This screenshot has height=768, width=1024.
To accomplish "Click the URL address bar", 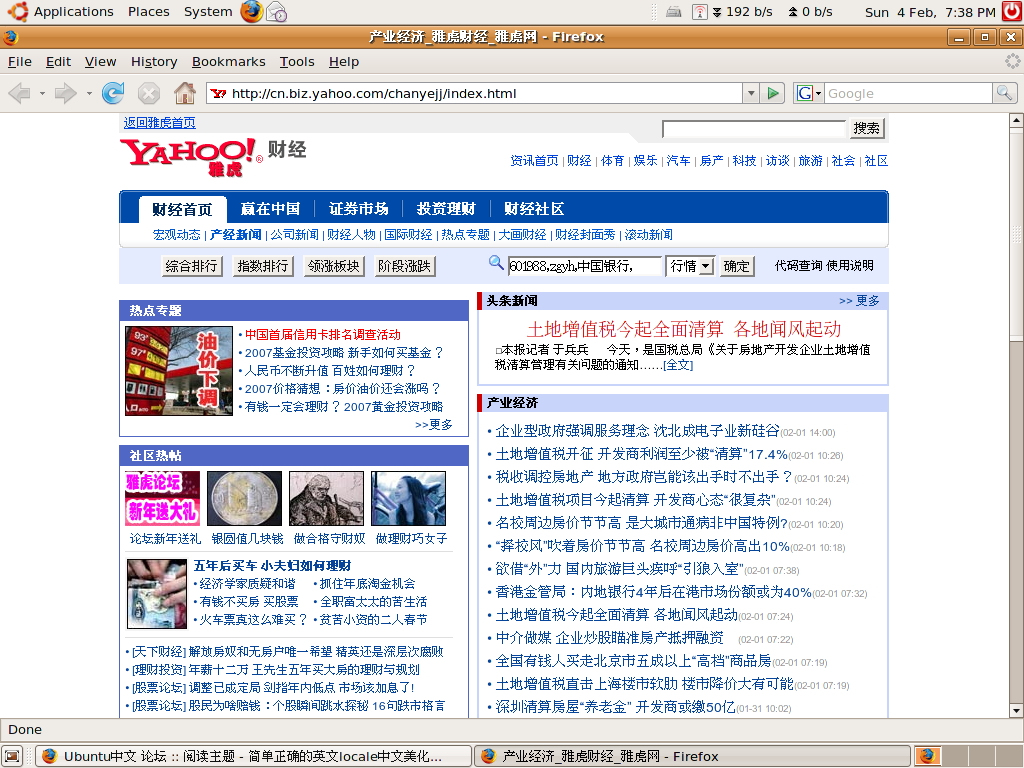I will click(485, 93).
